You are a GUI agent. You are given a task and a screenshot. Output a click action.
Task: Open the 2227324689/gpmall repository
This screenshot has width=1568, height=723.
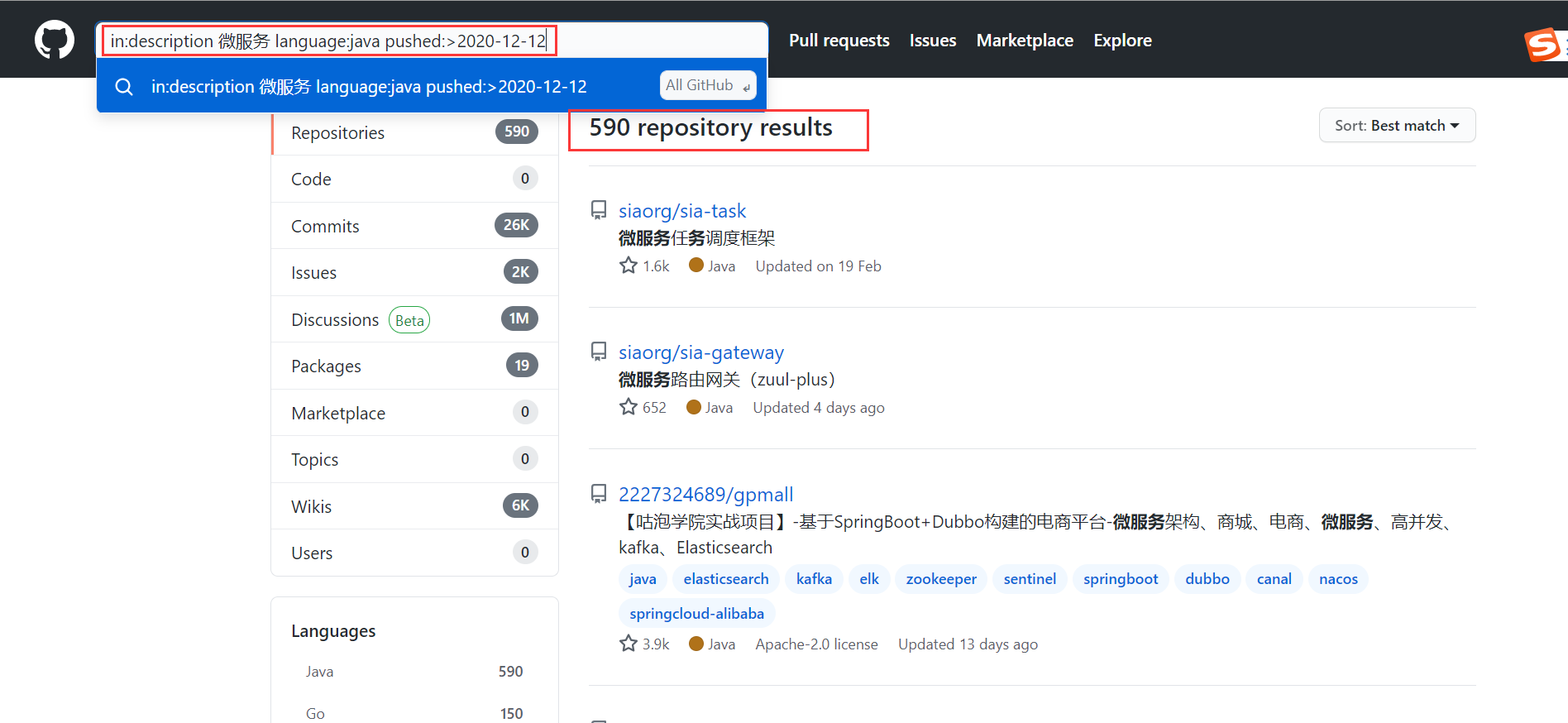pos(706,494)
